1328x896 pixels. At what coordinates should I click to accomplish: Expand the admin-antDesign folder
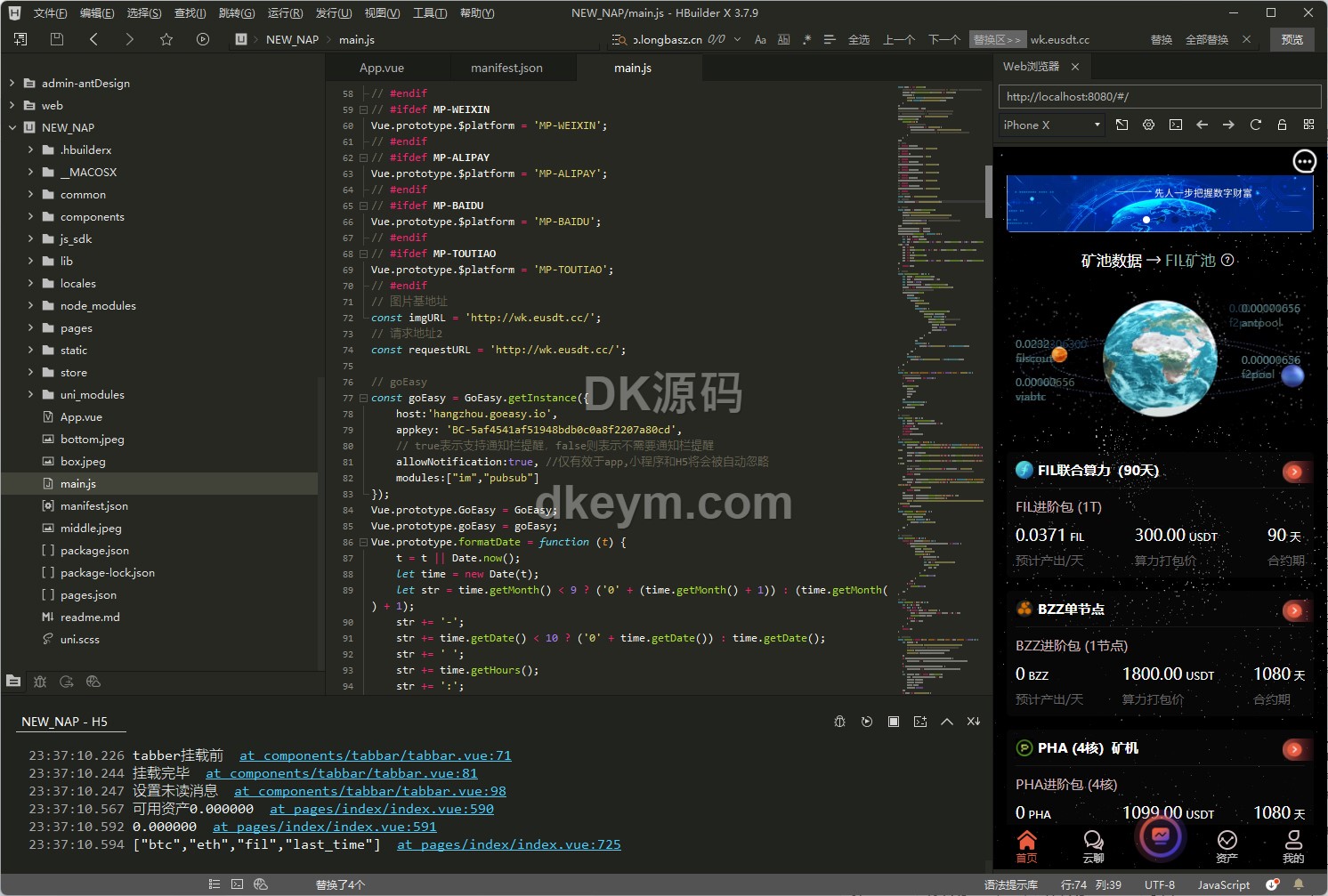coord(12,83)
